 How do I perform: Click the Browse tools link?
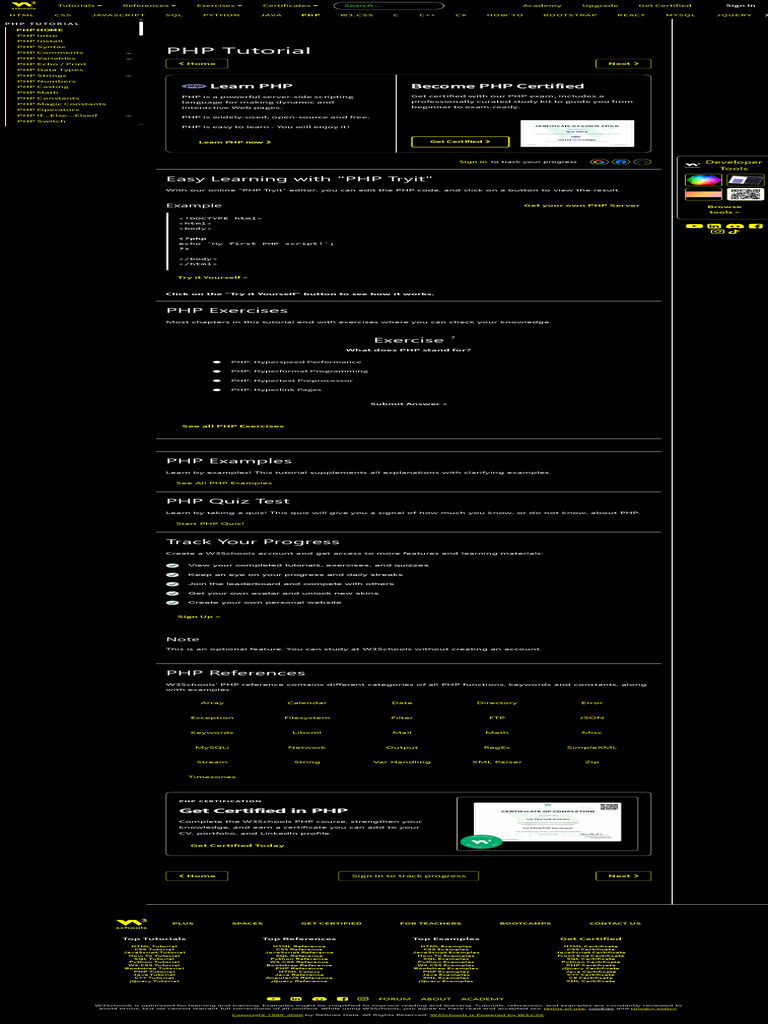[724, 209]
